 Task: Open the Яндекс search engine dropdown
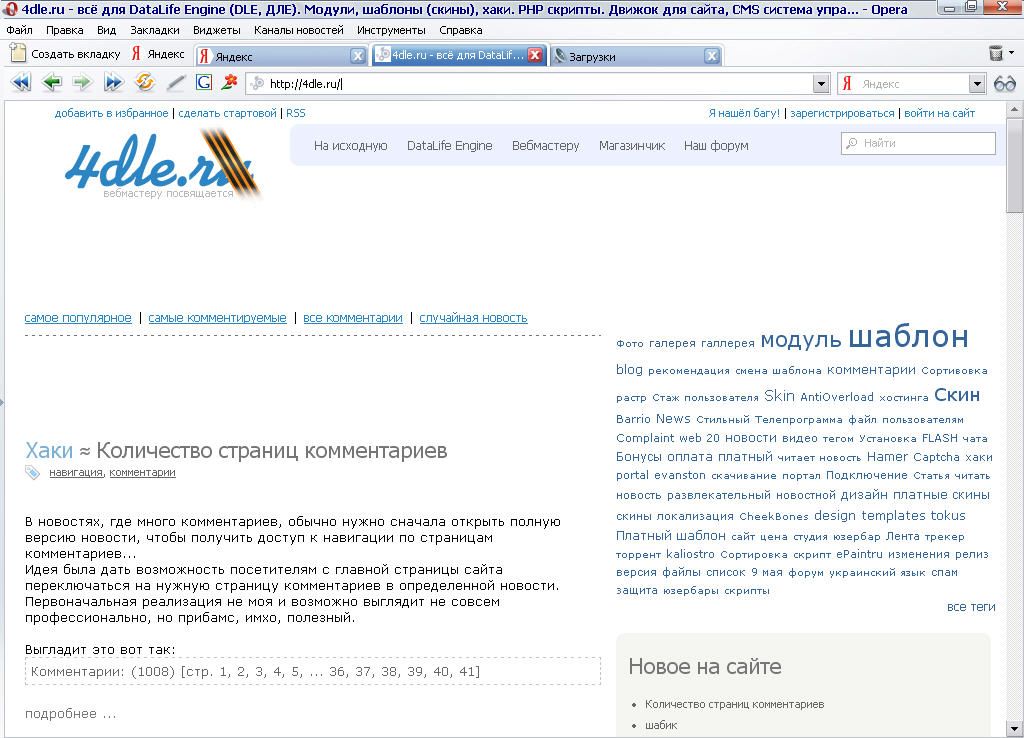coord(976,84)
